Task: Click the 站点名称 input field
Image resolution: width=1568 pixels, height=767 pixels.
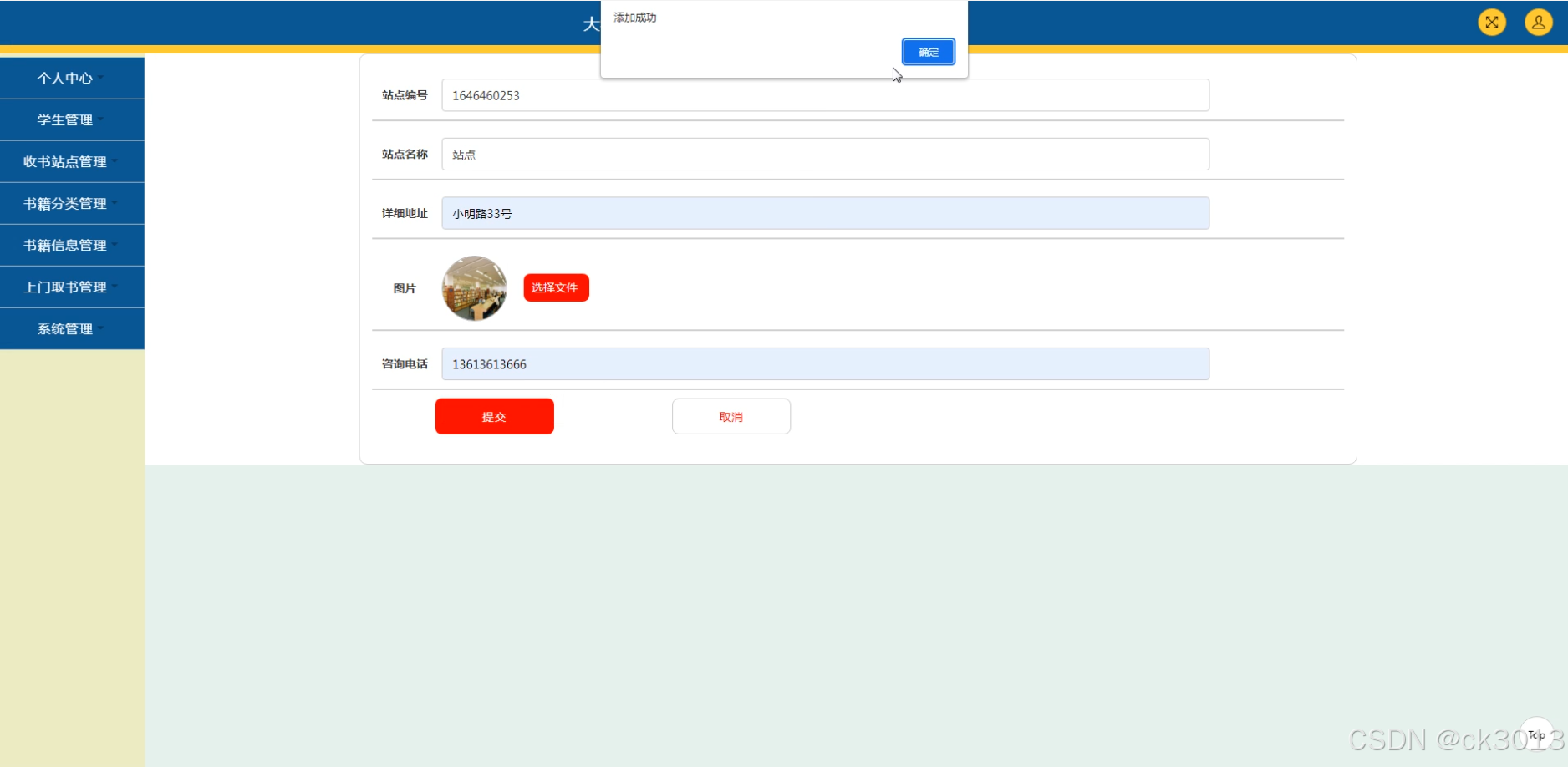Action: (825, 154)
